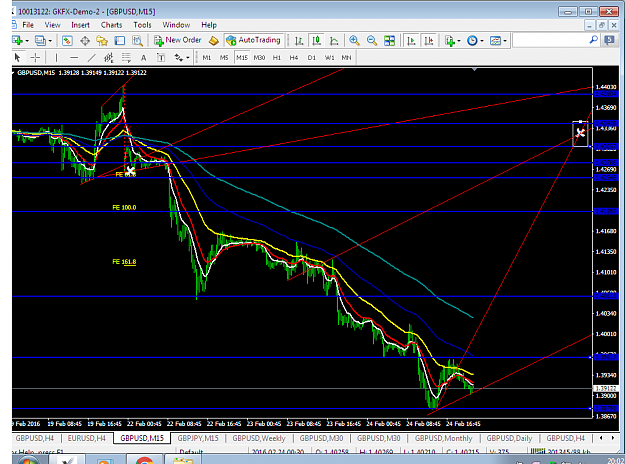Open the Tools menu

[x=142, y=25]
